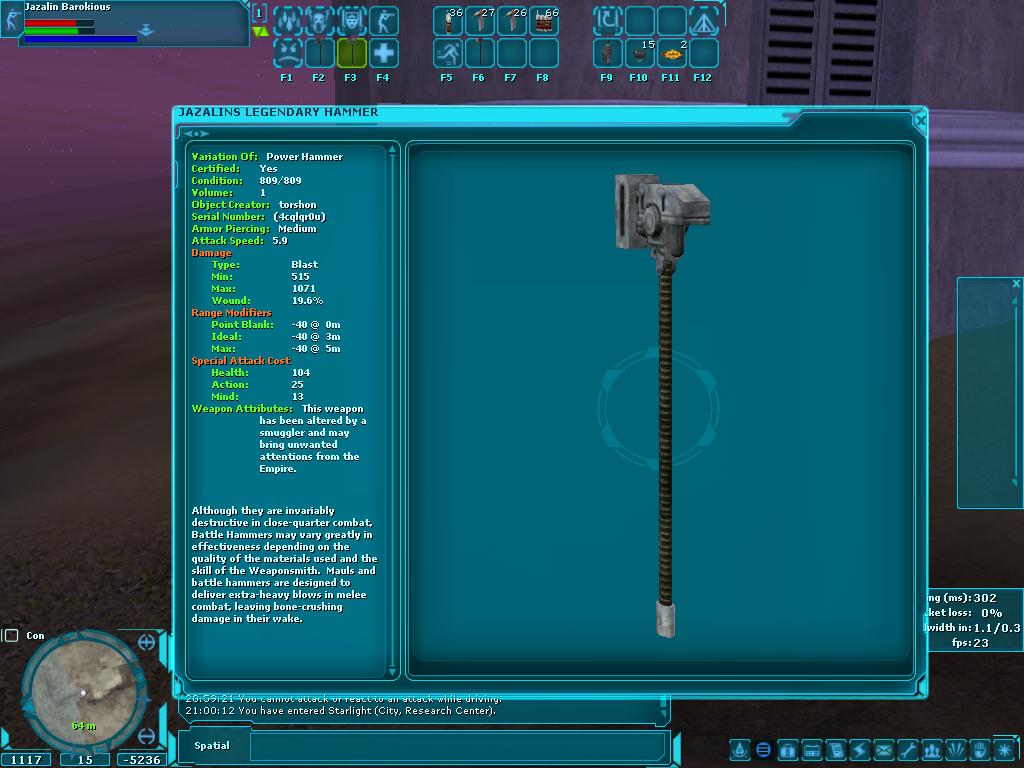Click the arrows handle atop examine window
This screenshot has width=1024, height=768.
(x=196, y=134)
